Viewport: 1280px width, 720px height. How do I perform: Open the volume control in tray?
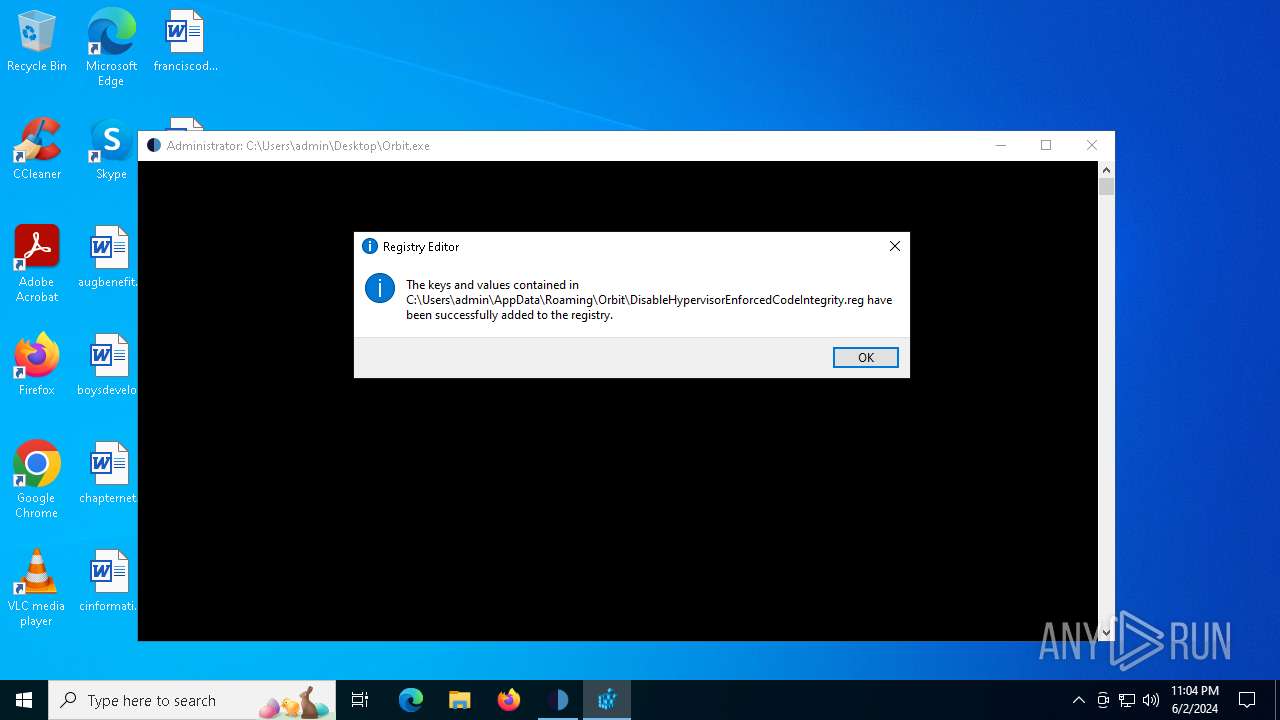[1151, 700]
